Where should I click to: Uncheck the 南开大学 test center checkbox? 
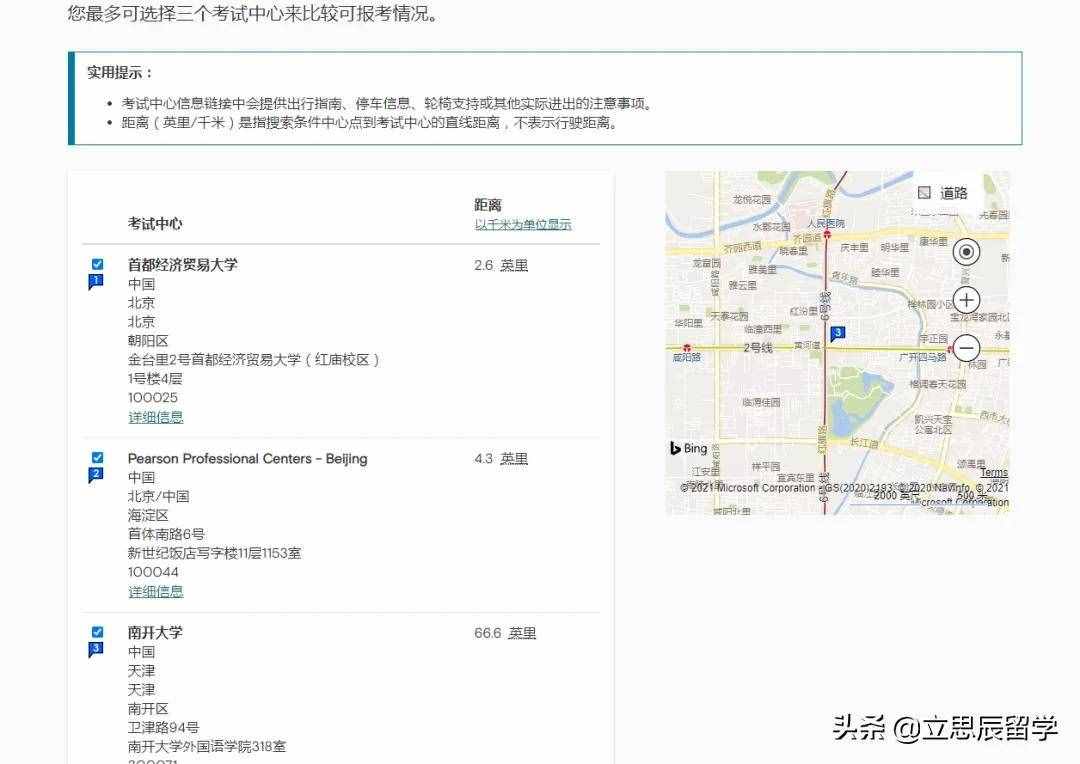[97, 632]
